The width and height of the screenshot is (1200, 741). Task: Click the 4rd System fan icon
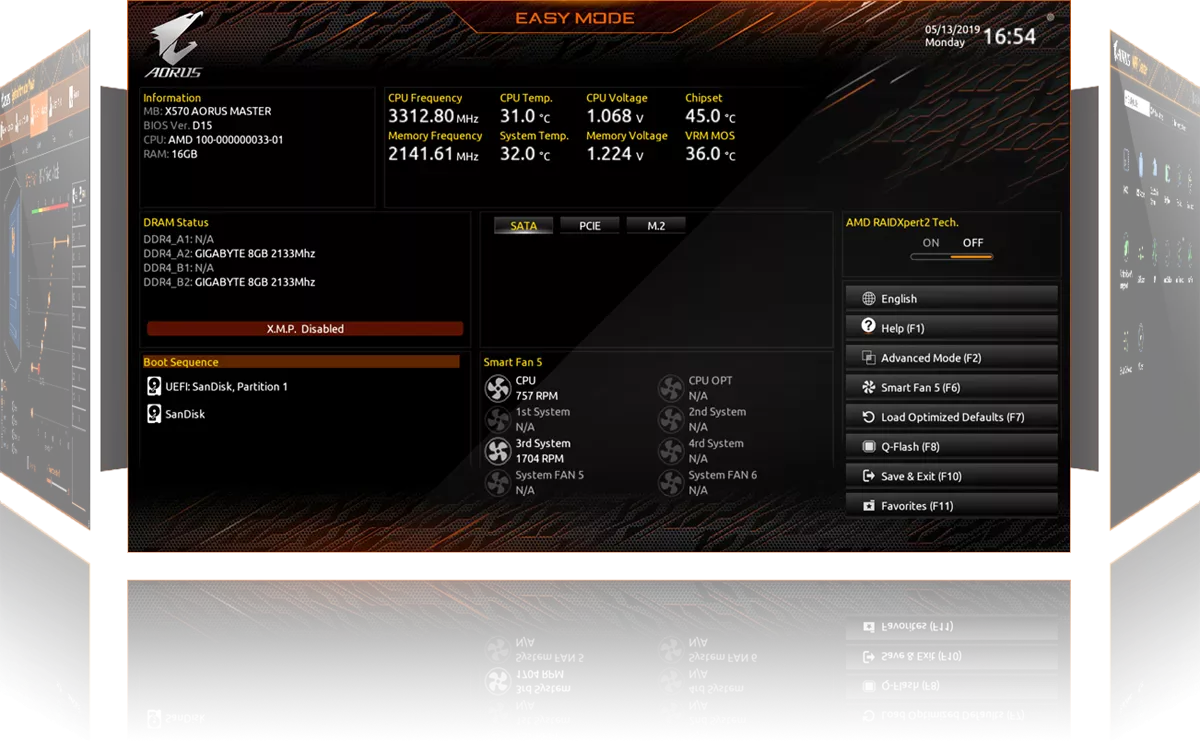670,451
